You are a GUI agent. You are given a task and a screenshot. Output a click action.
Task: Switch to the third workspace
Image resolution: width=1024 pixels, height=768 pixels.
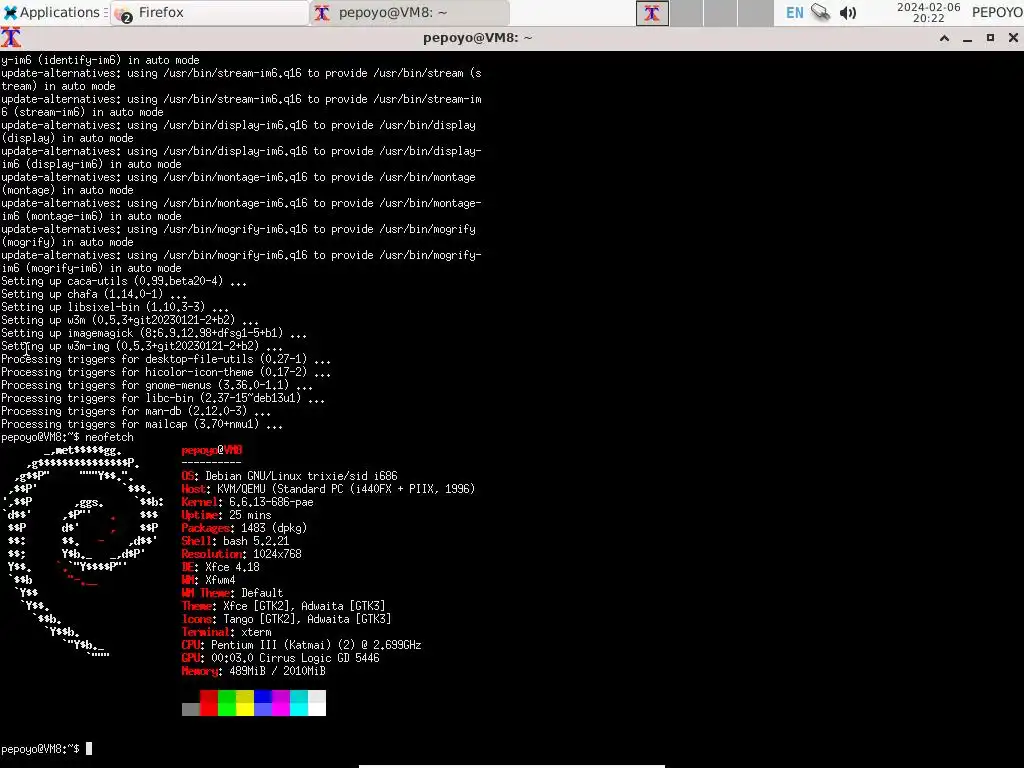pos(720,13)
